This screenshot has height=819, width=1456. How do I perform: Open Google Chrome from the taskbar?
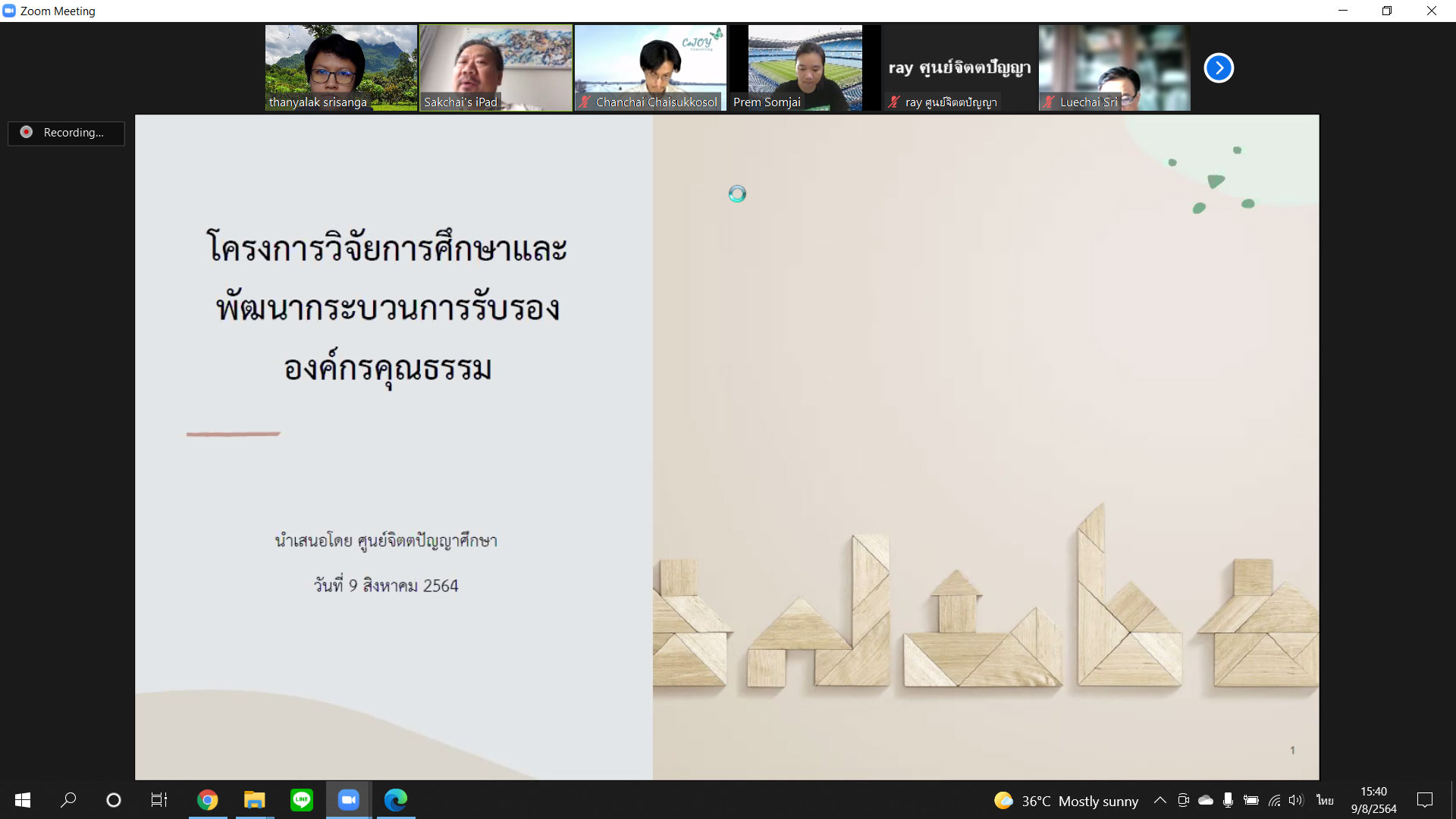click(x=207, y=800)
